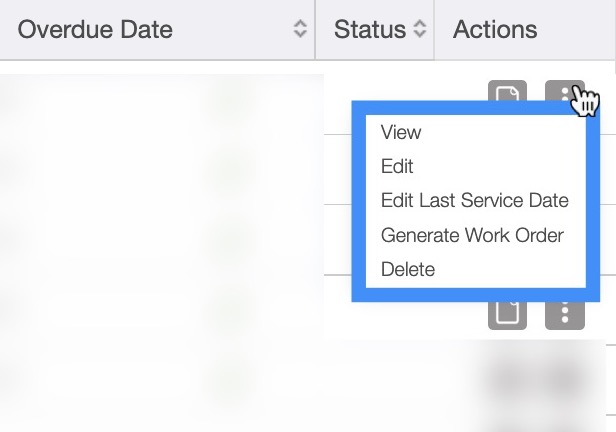Select View from the actions menu

pyautogui.click(x=401, y=132)
